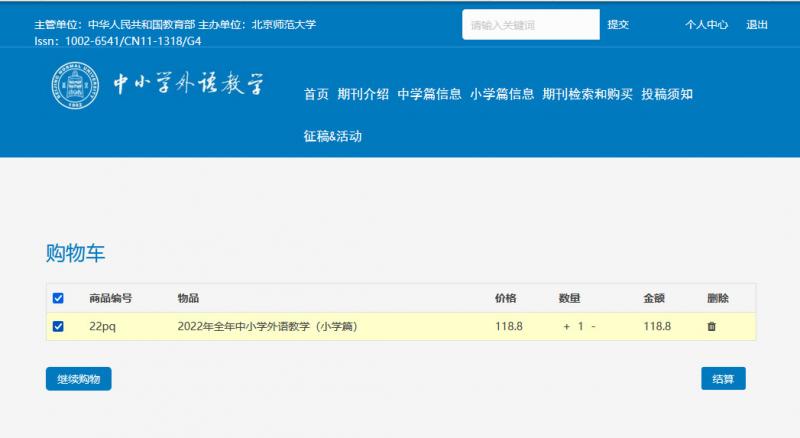
Task: Uncheck the checkbox for item 22pq
Action: pos(58,326)
